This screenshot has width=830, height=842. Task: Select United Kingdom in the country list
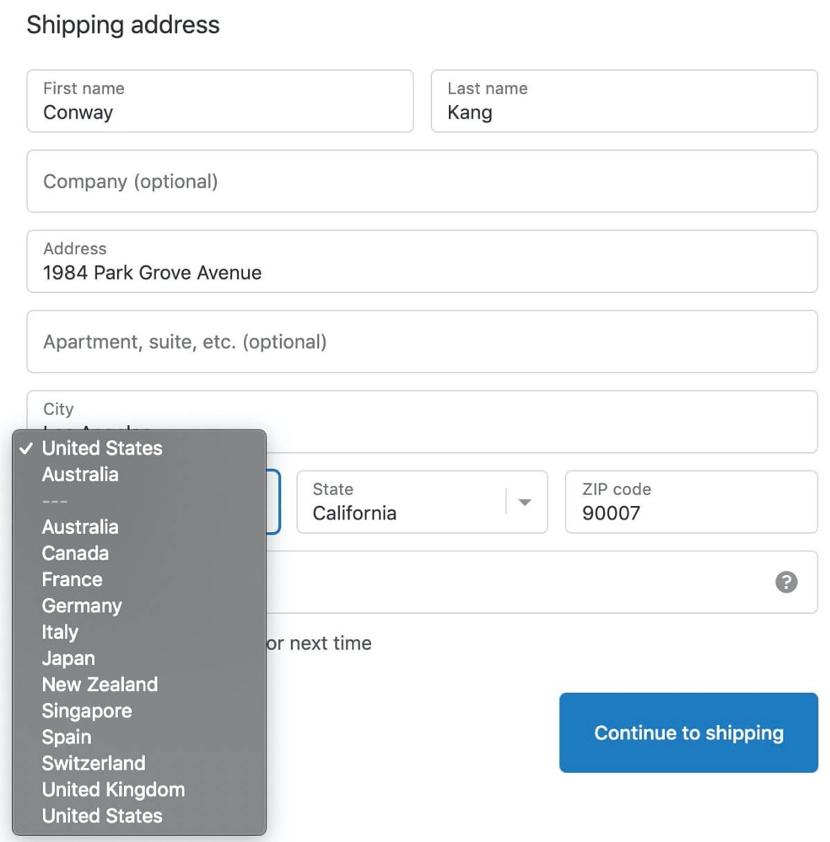(113, 788)
